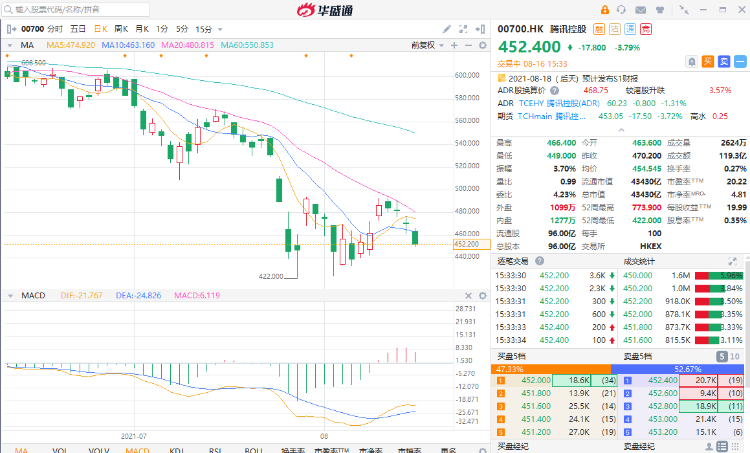Open TCEHY 腾讯控股(ADR) link

(x=559, y=103)
